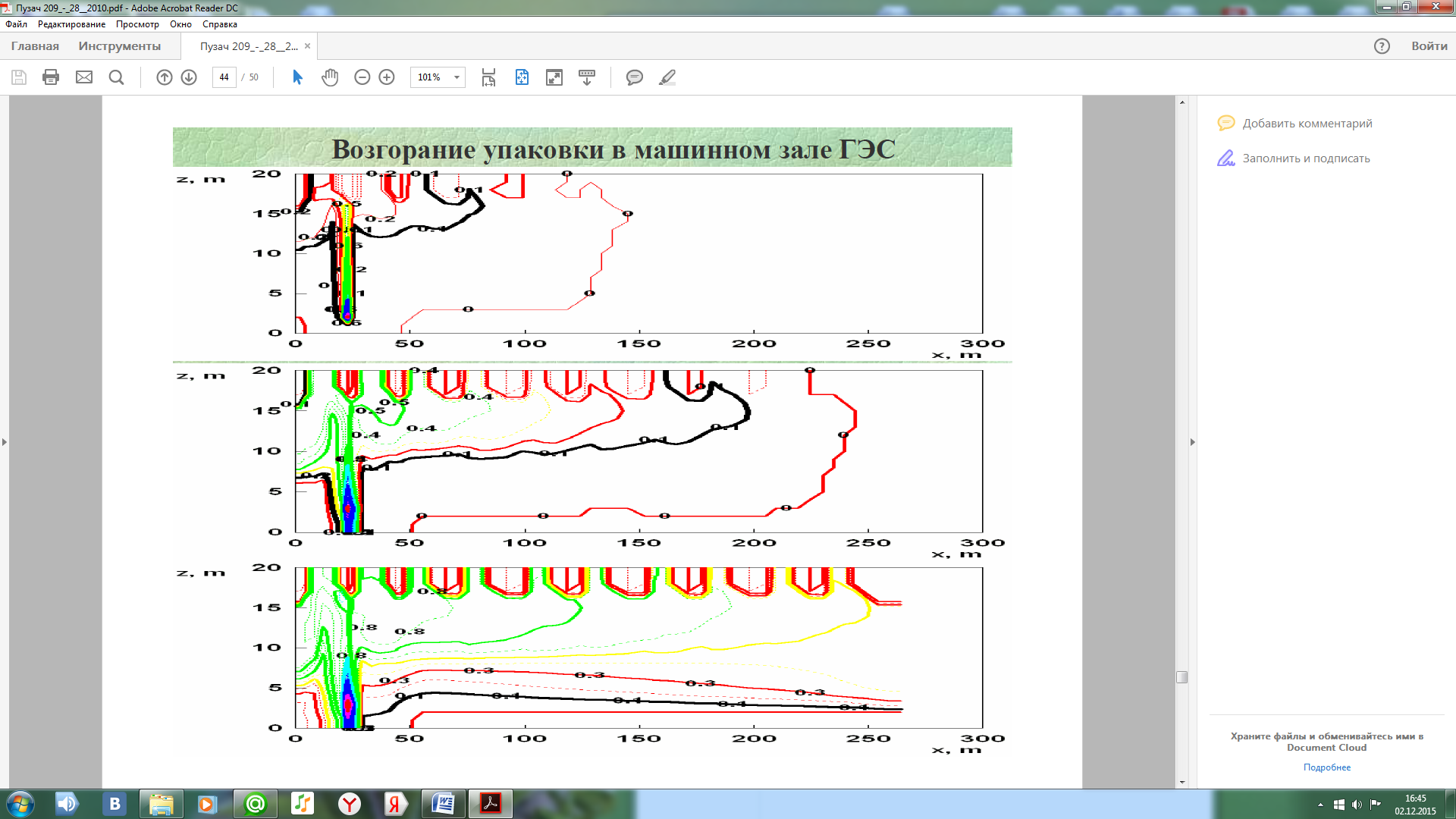Click the page number field 44
Image resolution: width=1456 pixels, height=819 pixels.
coord(224,77)
